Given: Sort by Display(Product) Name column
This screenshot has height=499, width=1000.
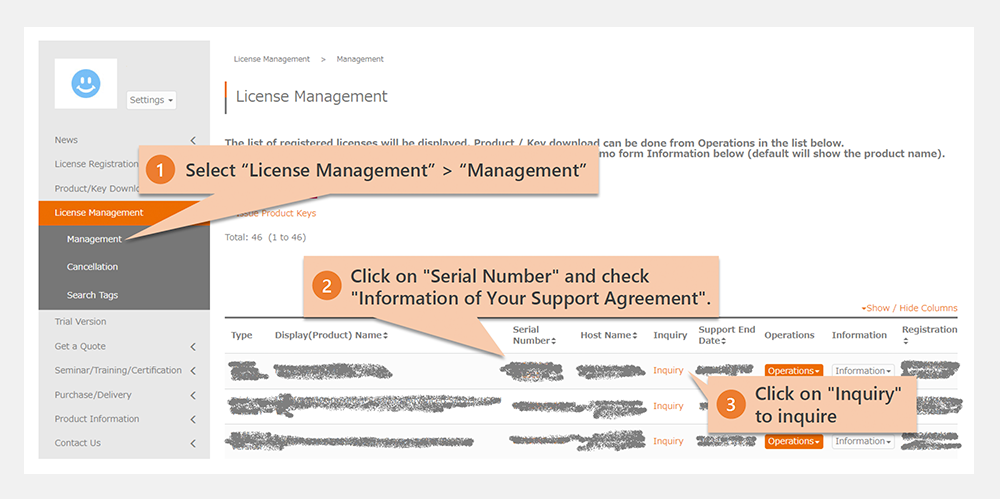Looking at the screenshot, I should click(x=331, y=335).
